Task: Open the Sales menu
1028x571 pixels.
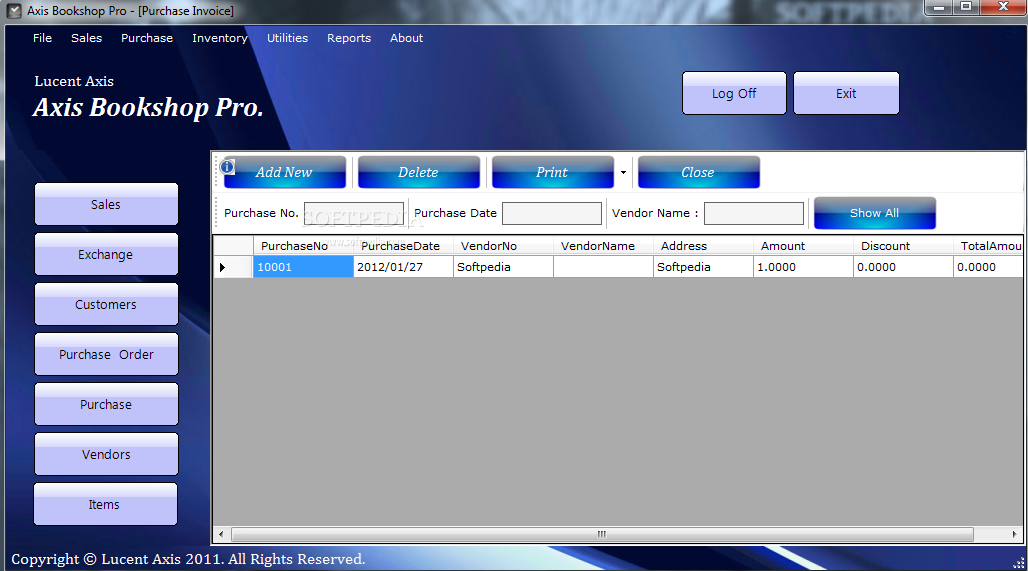Action: coord(87,38)
